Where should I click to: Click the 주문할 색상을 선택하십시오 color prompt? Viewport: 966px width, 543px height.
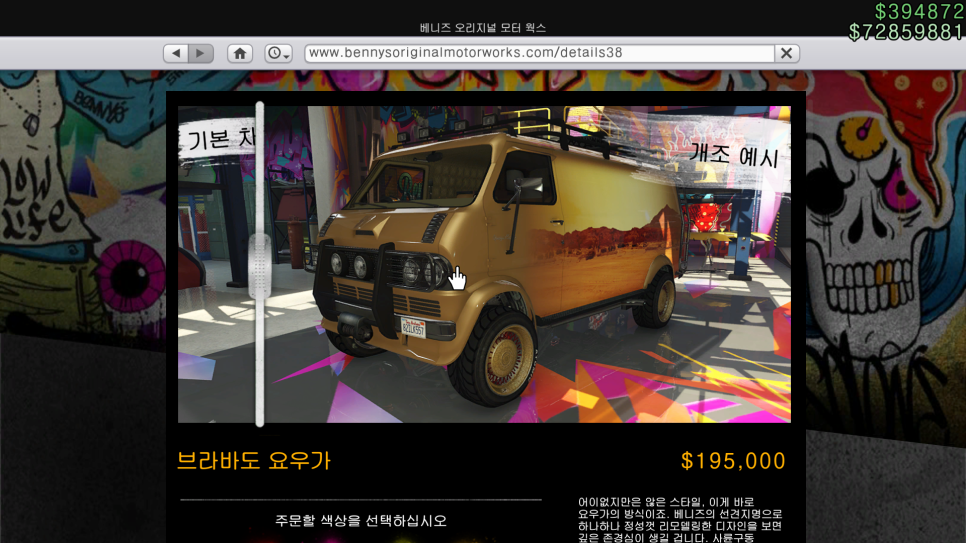[360, 521]
